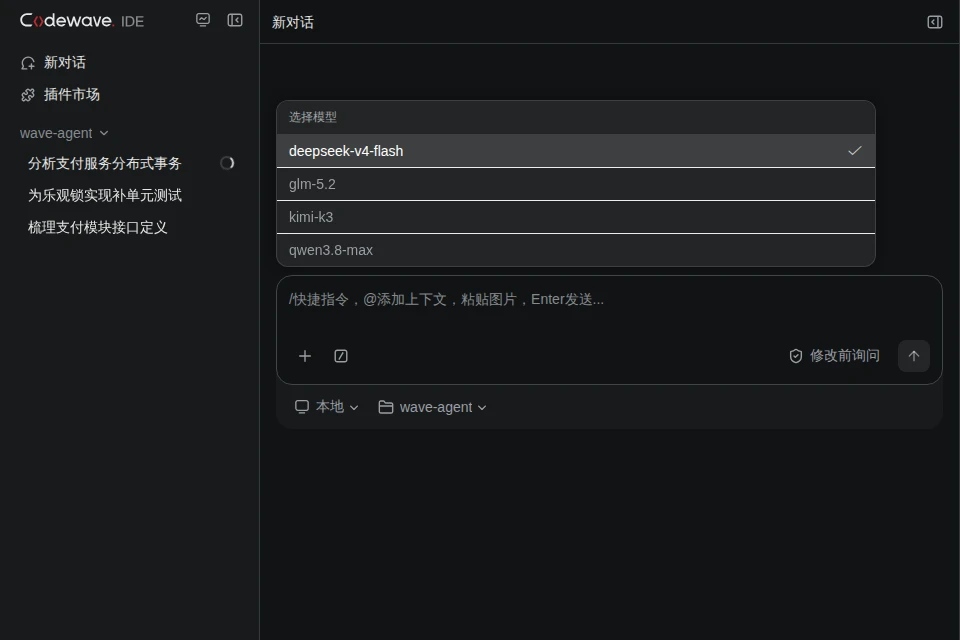Click the folder icon beside wave-agent

pos(386,407)
